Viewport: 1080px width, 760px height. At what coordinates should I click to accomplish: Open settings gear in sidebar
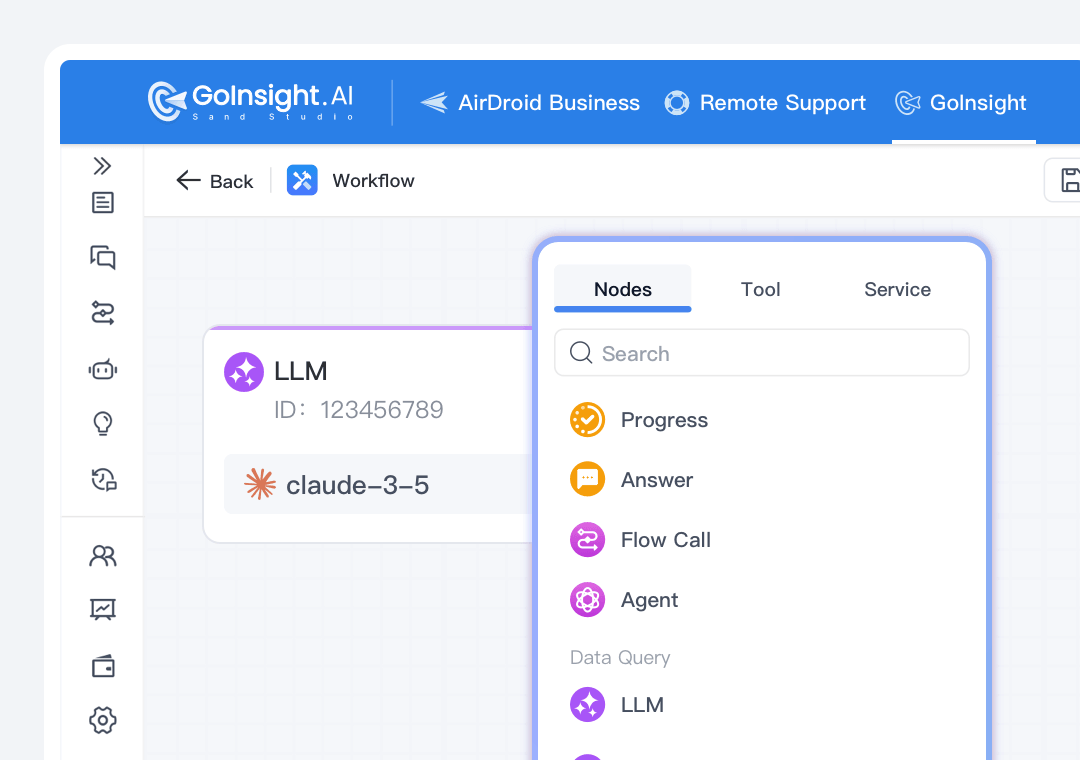102,720
